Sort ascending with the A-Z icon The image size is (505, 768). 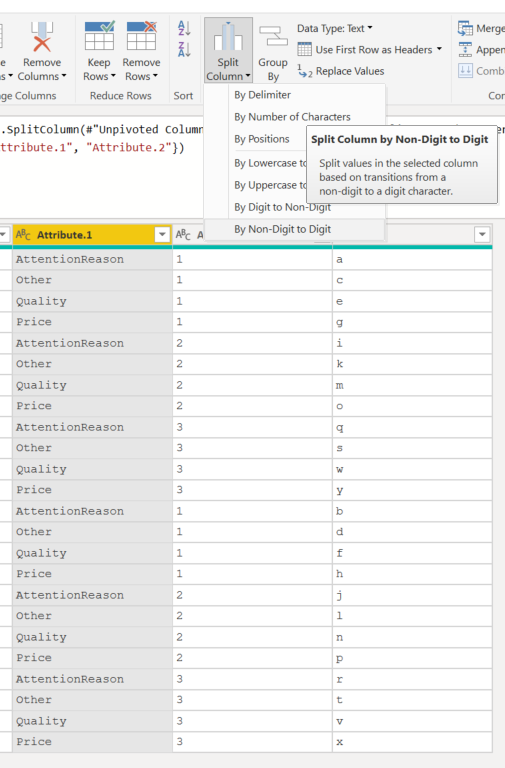pyautogui.click(x=184, y=28)
